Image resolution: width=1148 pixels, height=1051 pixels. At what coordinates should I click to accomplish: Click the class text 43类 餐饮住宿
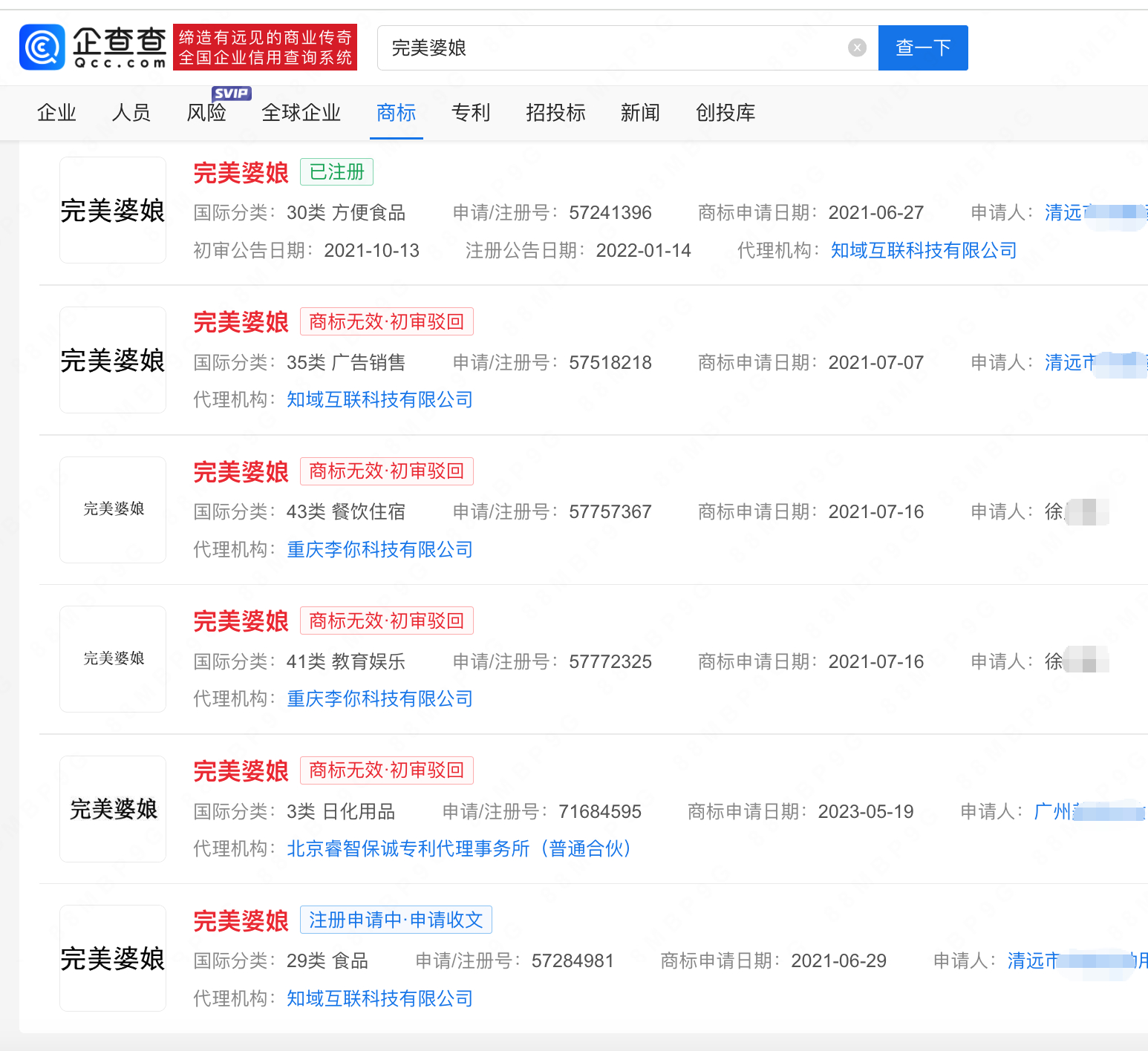(x=346, y=512)
